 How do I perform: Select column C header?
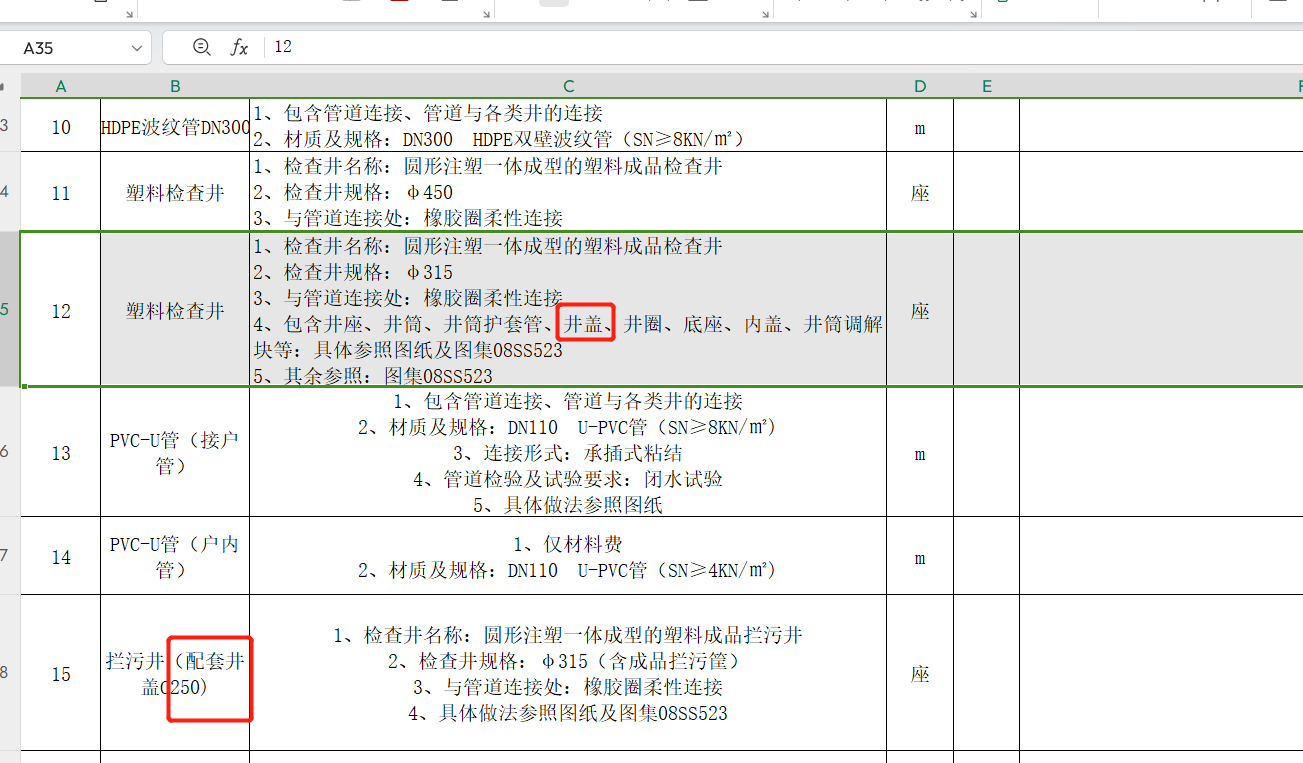(568, 87)
